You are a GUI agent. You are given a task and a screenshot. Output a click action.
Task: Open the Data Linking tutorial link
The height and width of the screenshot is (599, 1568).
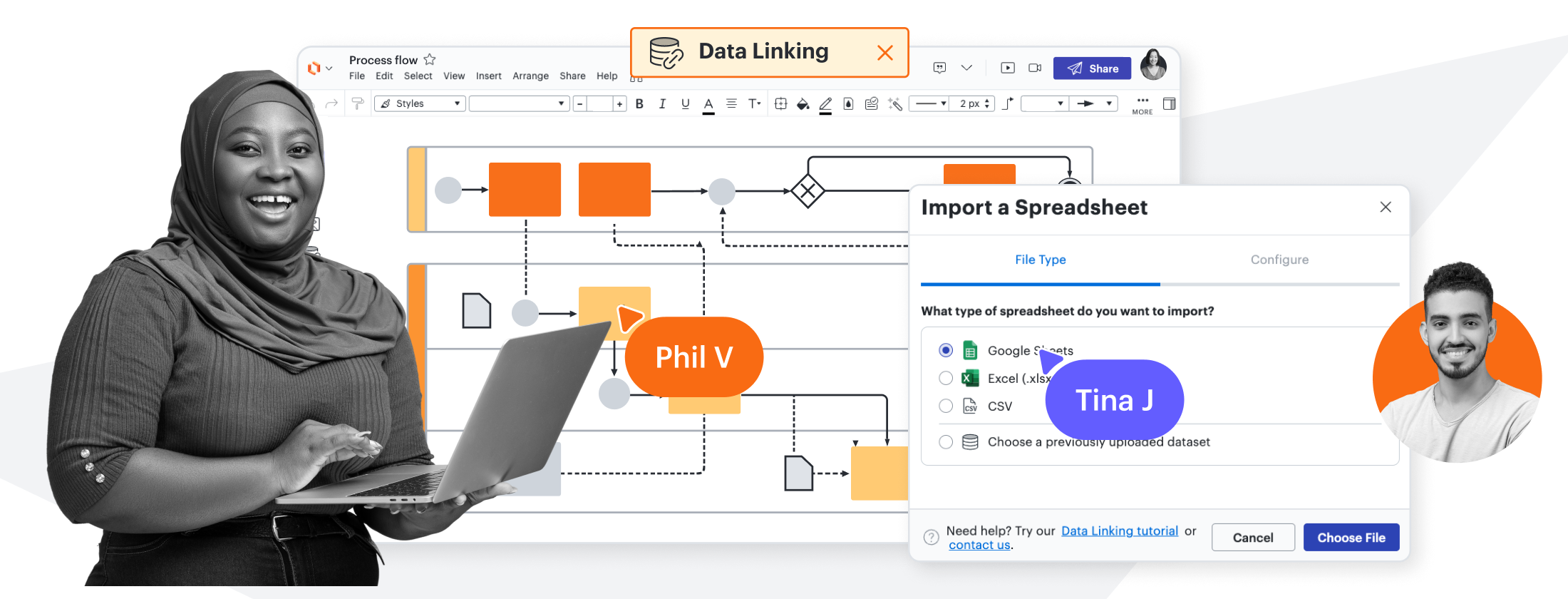click(x=1119, y=531)
